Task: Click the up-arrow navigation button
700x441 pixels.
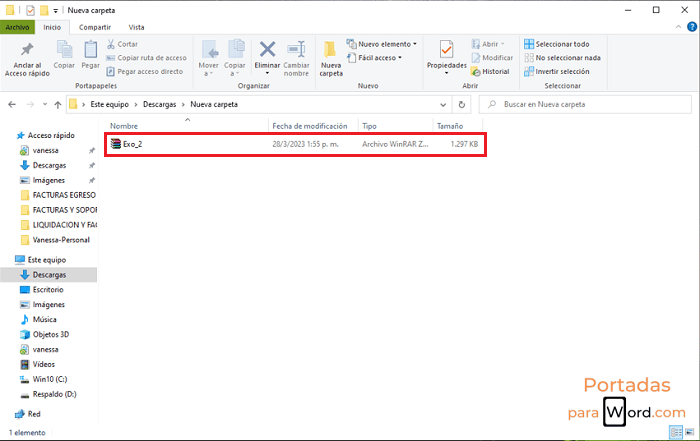Action: [x=54, y=104]
